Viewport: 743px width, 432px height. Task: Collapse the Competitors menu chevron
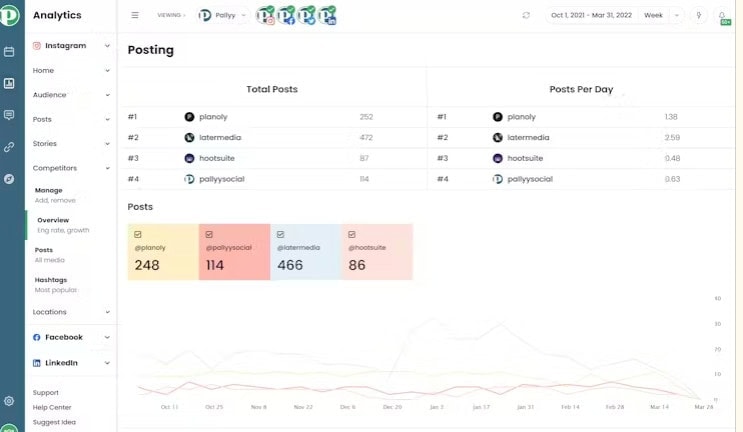[108, 168]
